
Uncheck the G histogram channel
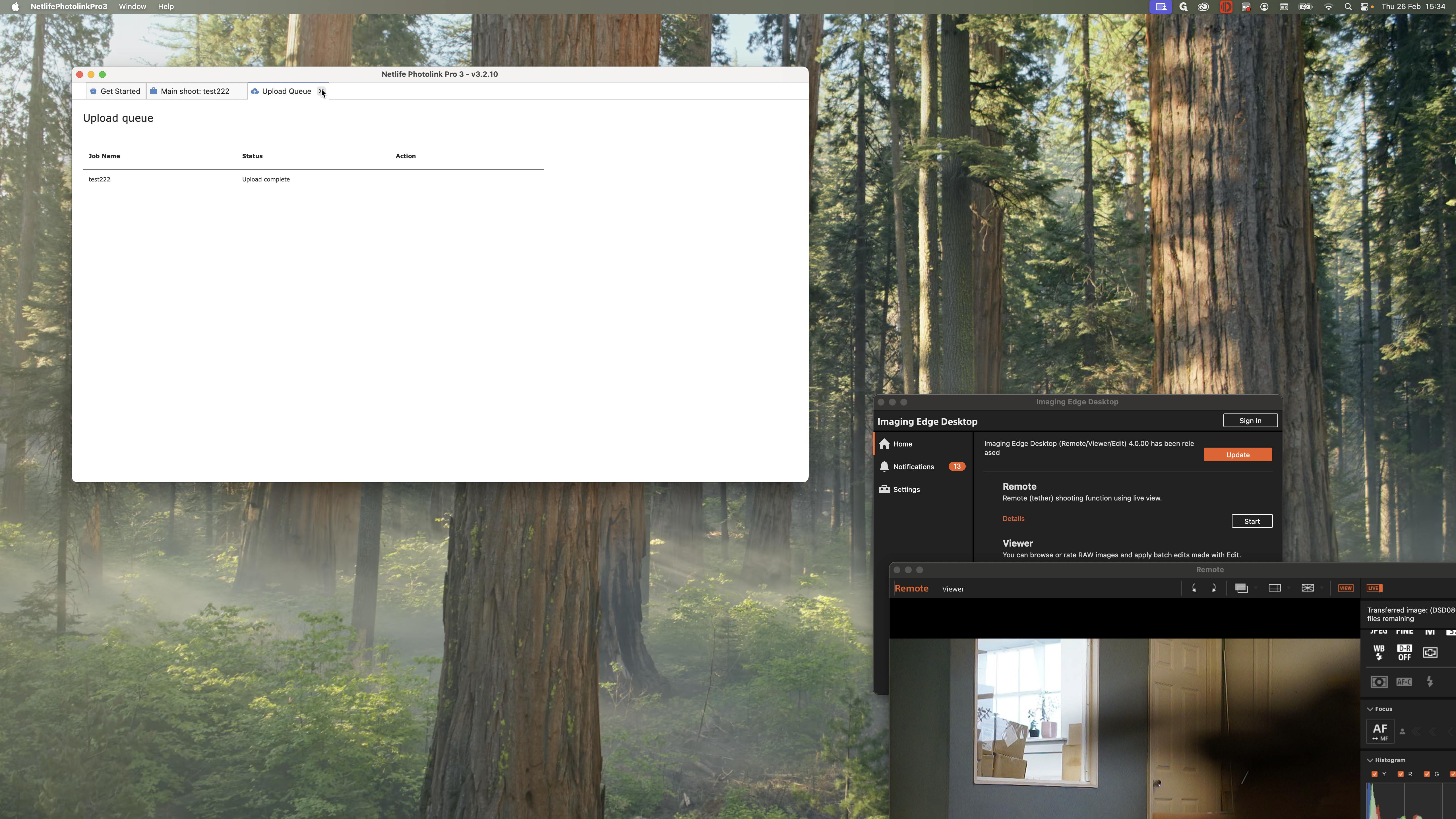pyautogui.click(x=1427, y=774)
